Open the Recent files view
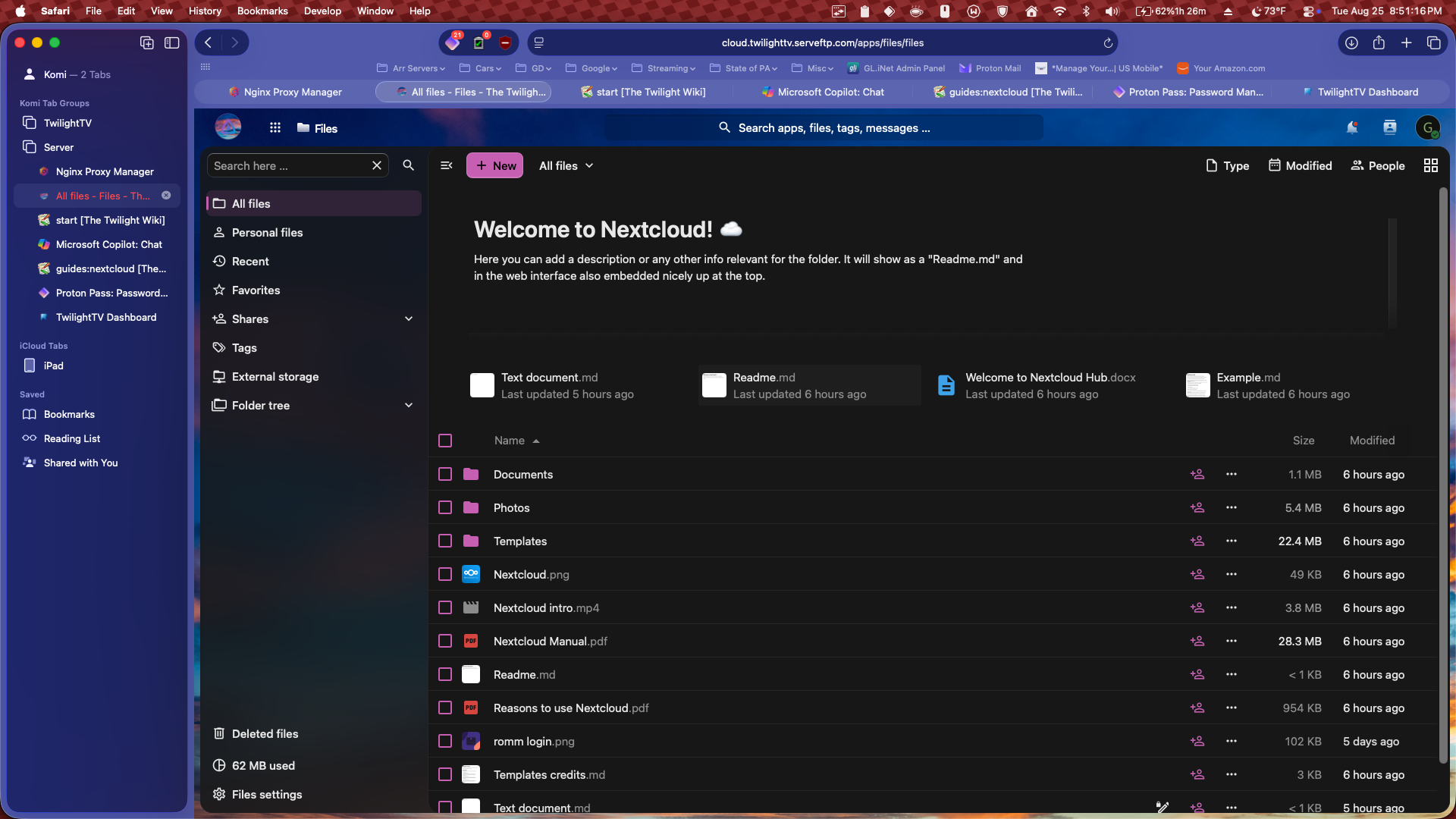Screen dimensions: 1456x819 [x=314, y=262]
